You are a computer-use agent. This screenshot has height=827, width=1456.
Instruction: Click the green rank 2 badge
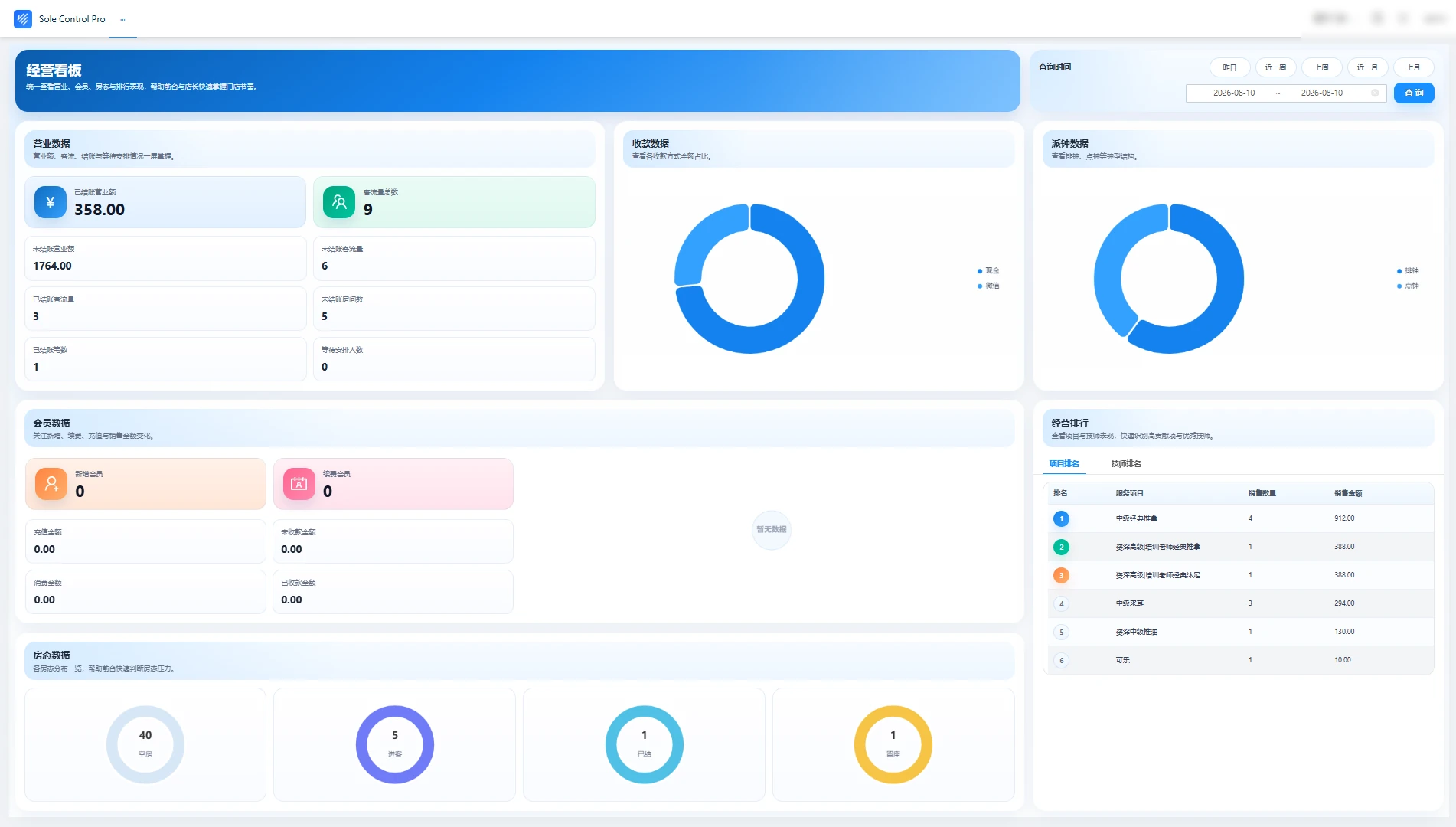click(1061, 548)
